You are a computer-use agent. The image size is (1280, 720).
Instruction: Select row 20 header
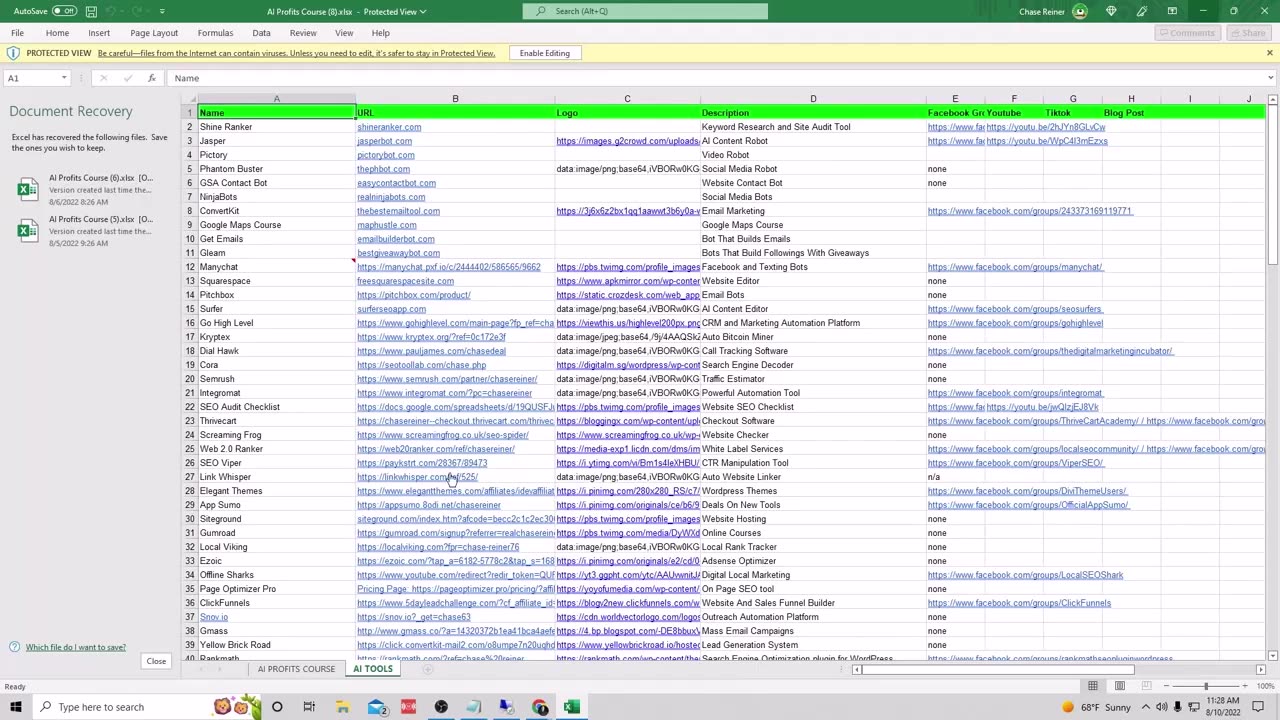coord(190,379)
